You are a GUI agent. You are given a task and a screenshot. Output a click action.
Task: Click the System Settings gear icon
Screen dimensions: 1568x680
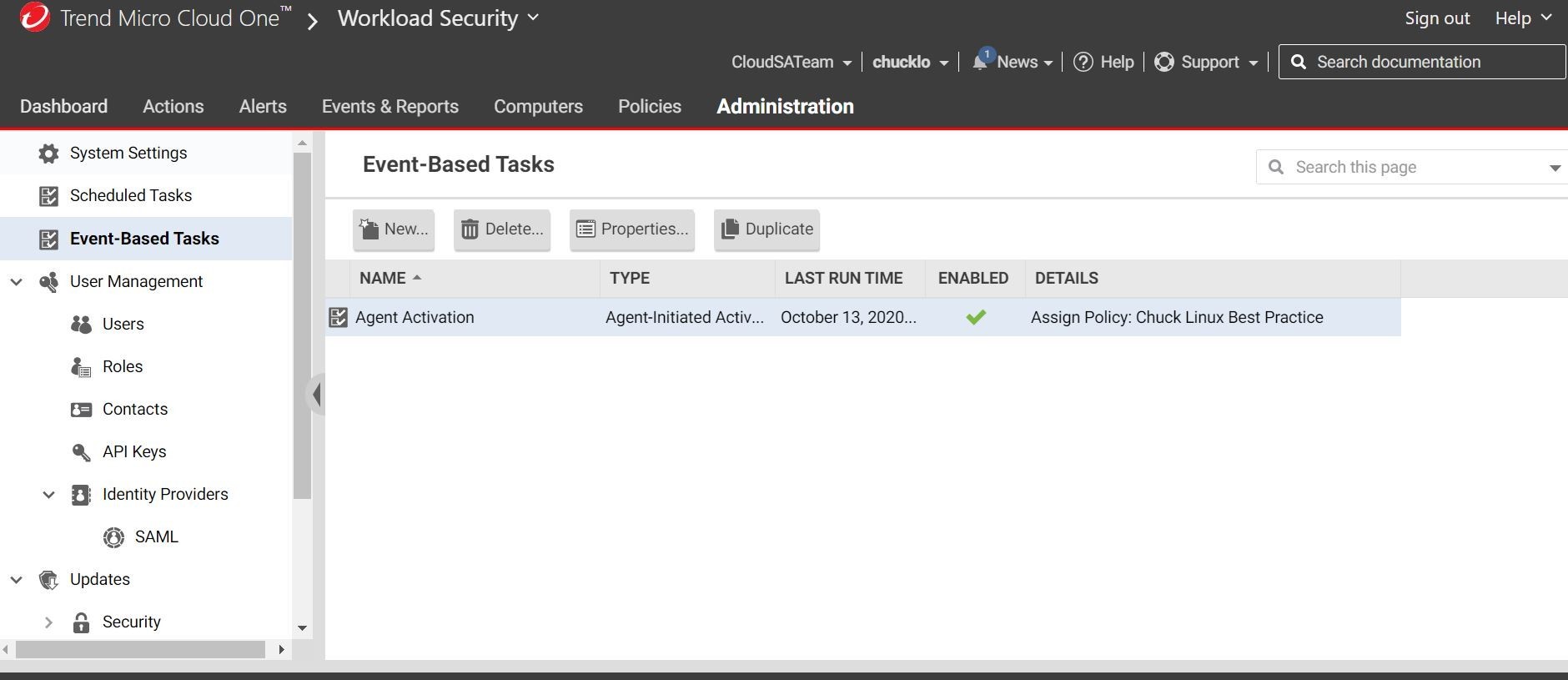point(48,154)
